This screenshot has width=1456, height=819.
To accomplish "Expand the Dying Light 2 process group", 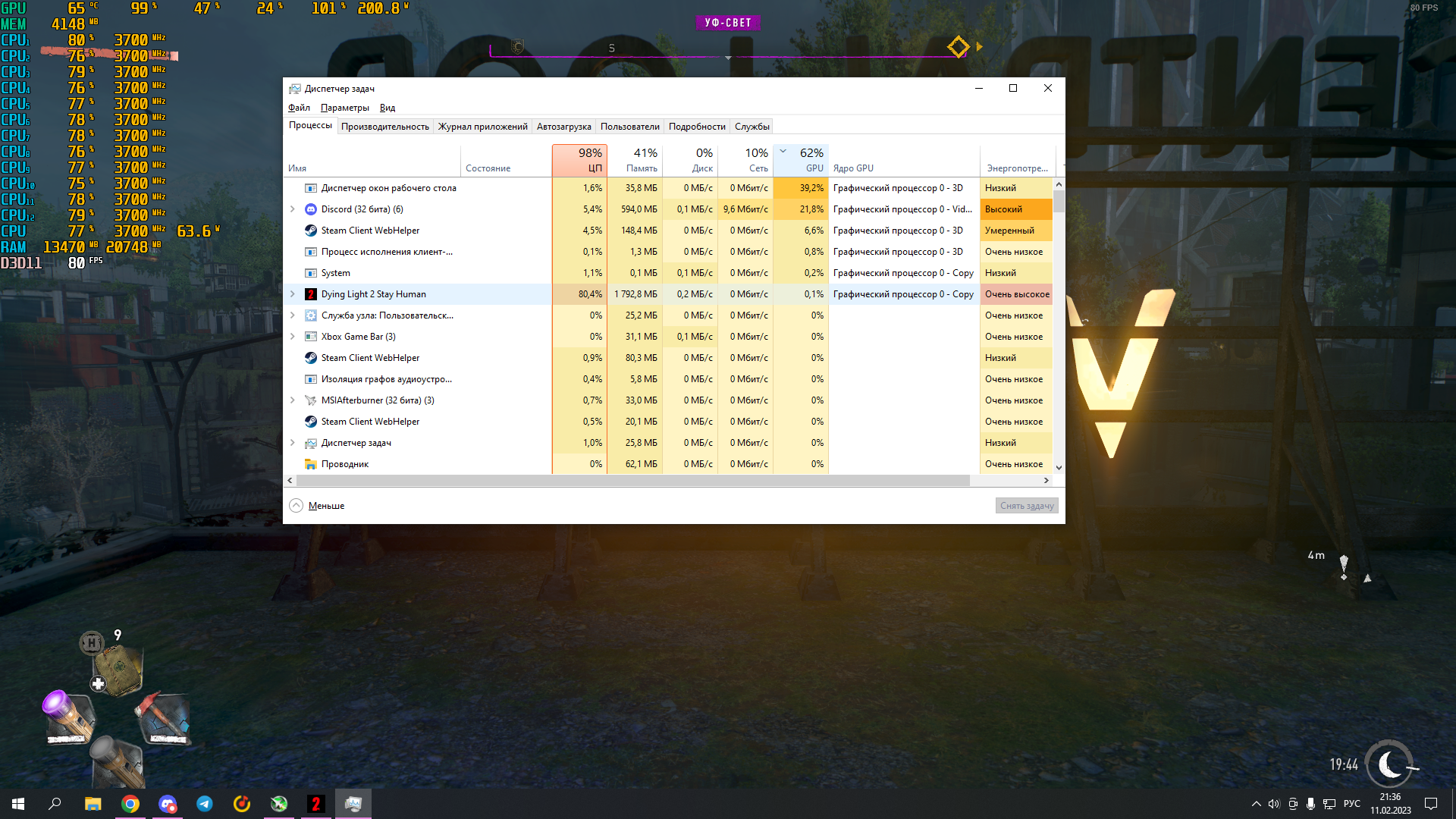I will [293, 294].
